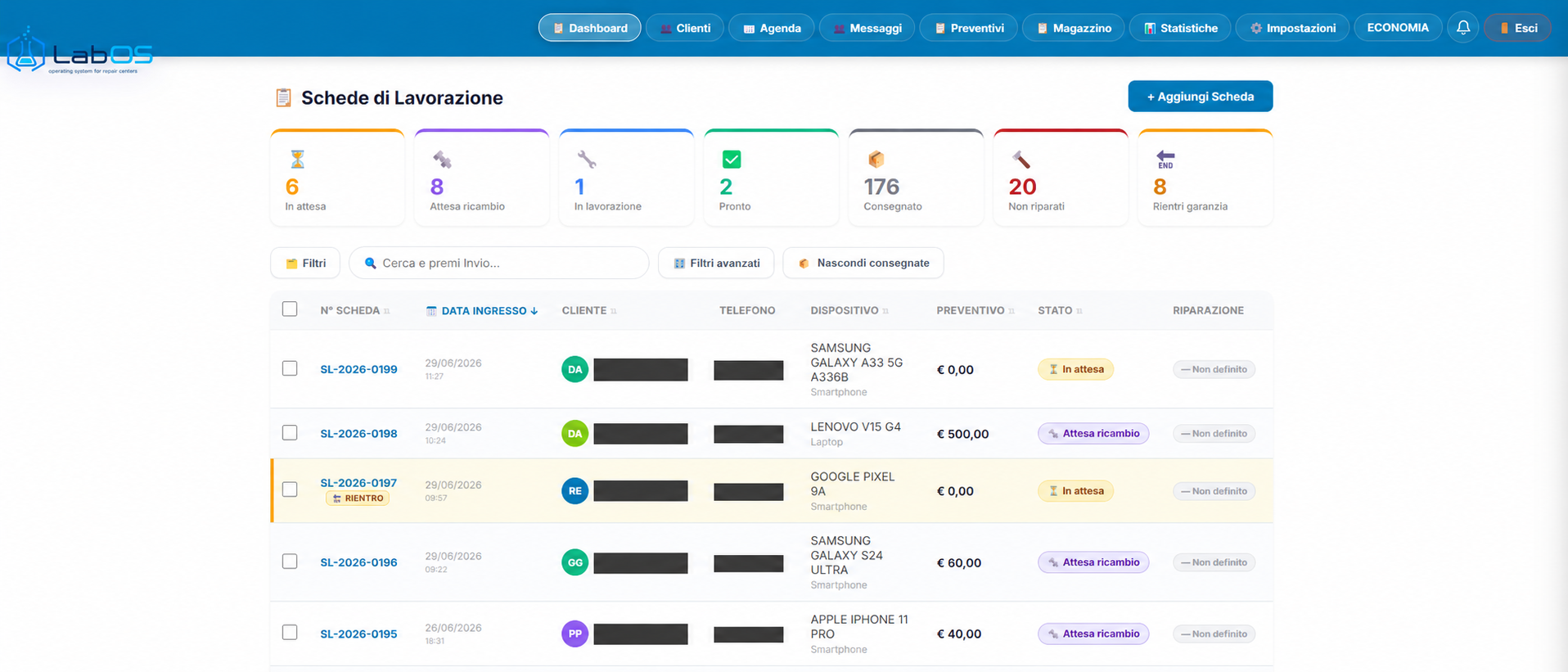Image resolution: width=1568 pixels, height=672 pixels.
Task: Open the Impostazioni settings page
Action: point(1292,28)
